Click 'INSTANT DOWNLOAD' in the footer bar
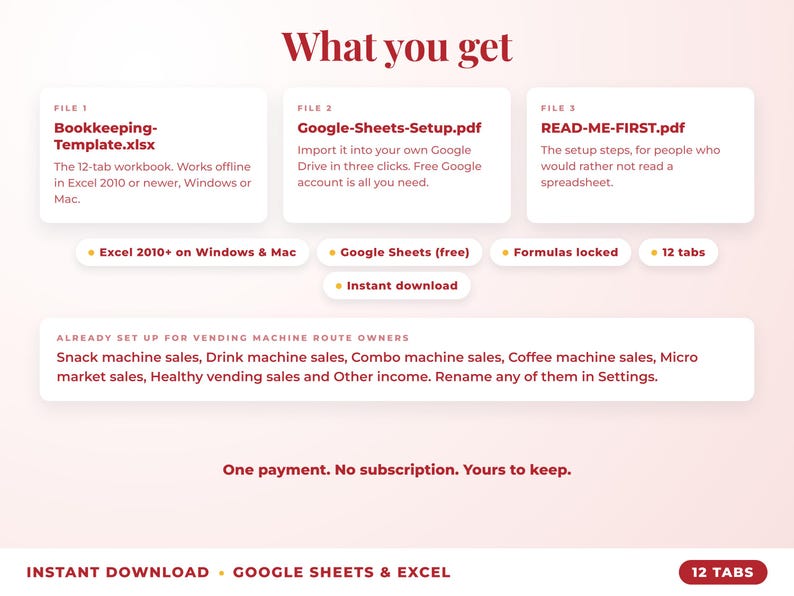The width and height of the screenshot is (794, 596). click(x=118, y=572)
